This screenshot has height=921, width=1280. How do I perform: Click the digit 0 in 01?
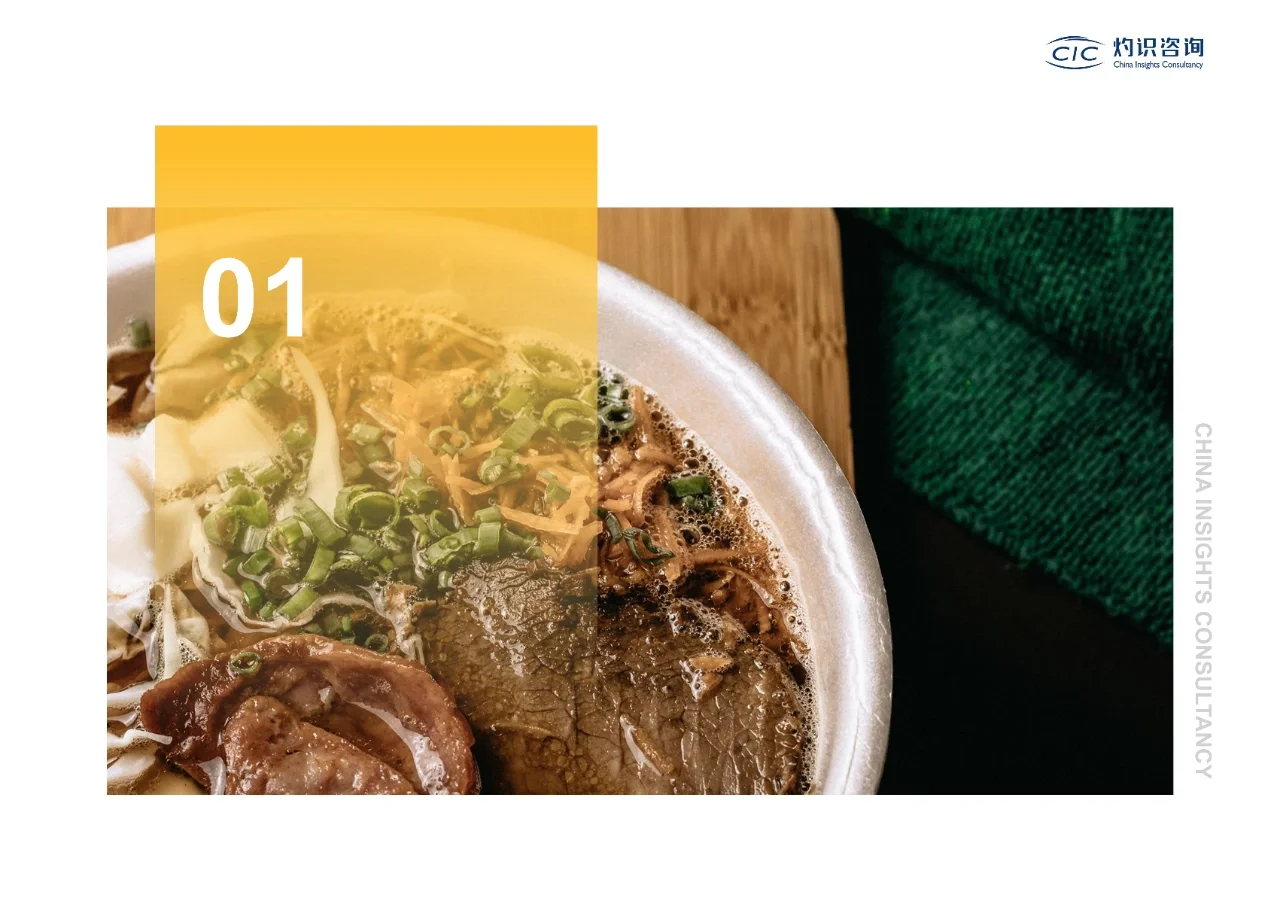tap(228, 299)
